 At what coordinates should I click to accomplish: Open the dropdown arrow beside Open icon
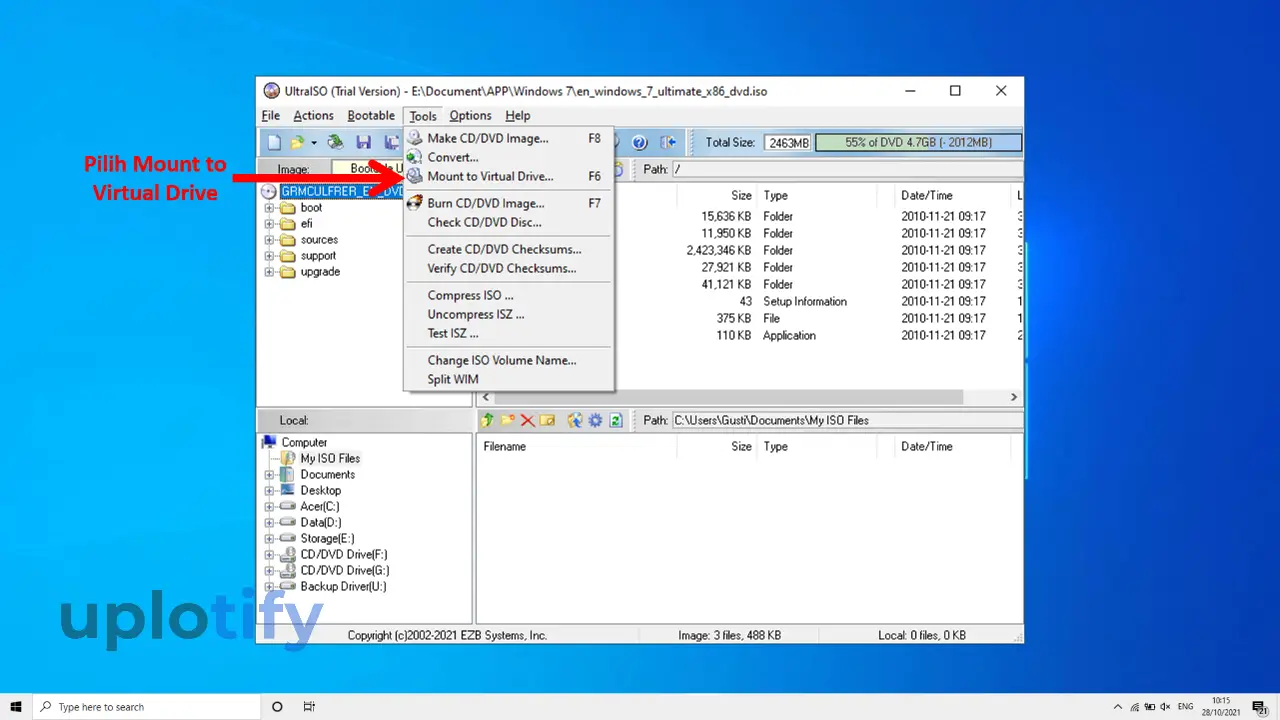click(x=313, y=143)
